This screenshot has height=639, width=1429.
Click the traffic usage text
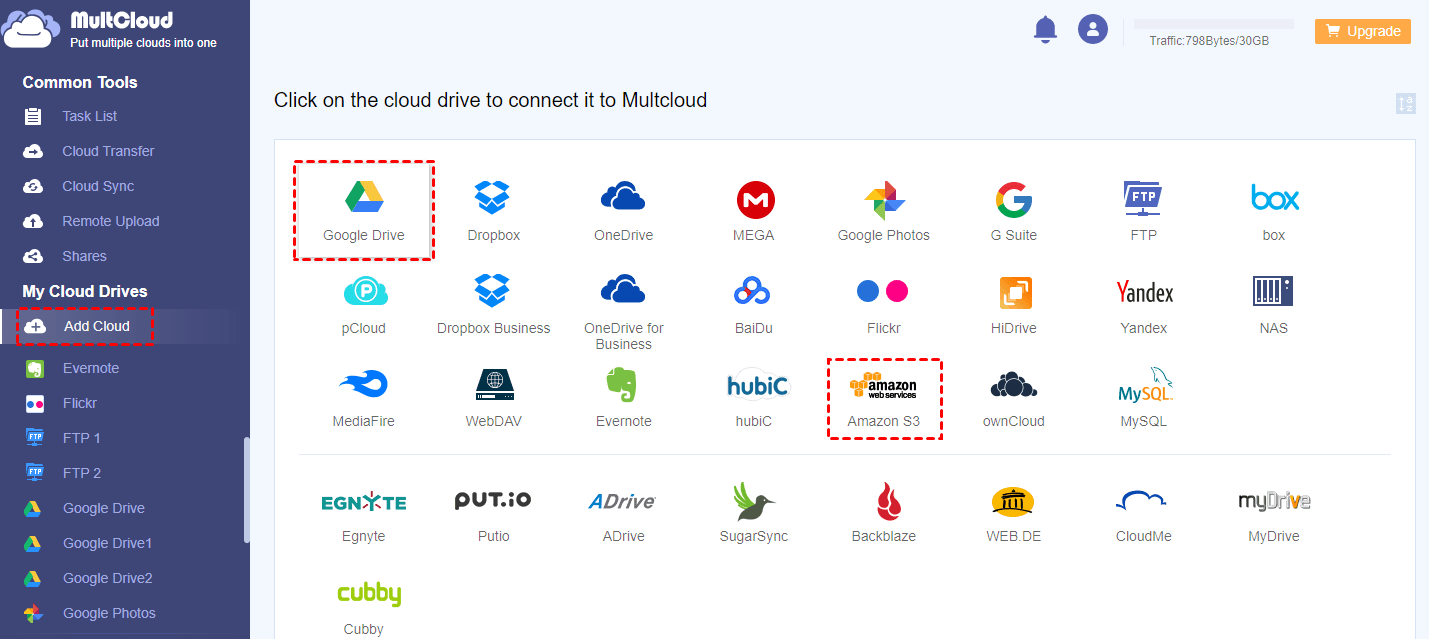pyautogui.click(x=1209, y=41)
